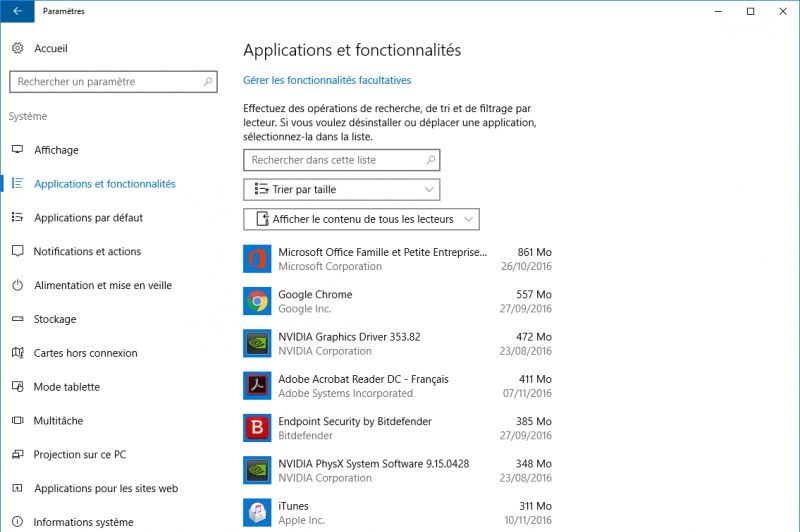Open Informations système page
Image resolution: width=800 pixels, height=532 pixels.
(83, 522)
